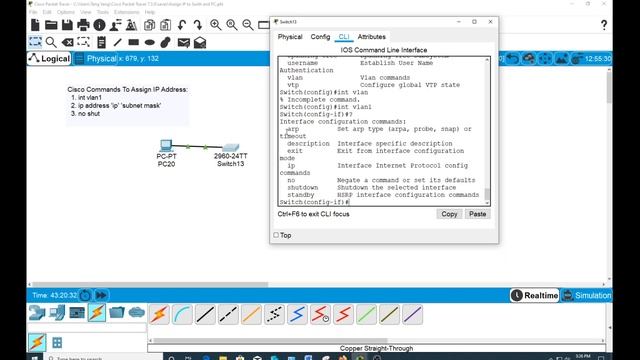Select Miscellaneous folder category icon

tap(117, 313)
